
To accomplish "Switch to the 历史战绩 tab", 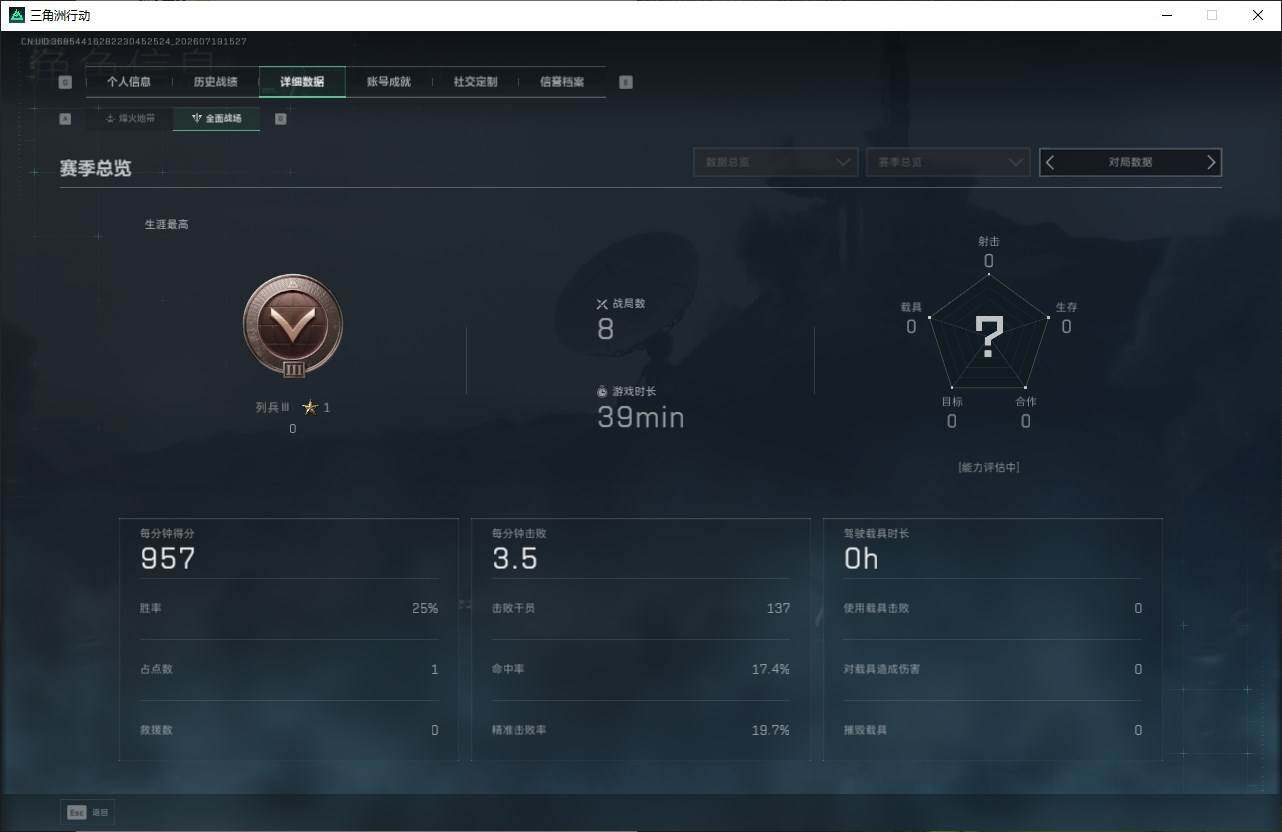I will [x=215, y=82].
